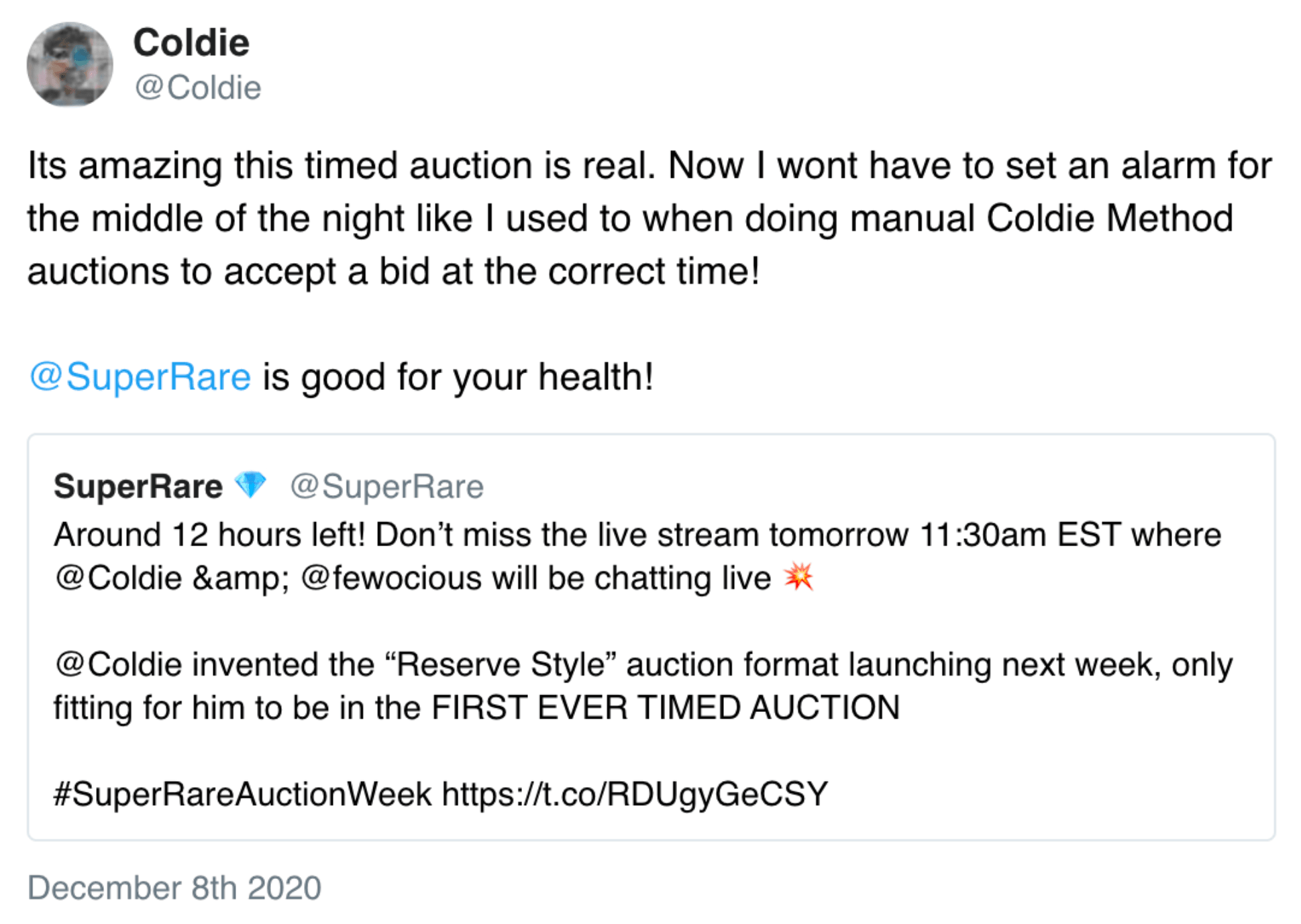Open the @fewocious mention in quoted tweet
Viewport: 1301px width, 924px height.
coord(391,578)
